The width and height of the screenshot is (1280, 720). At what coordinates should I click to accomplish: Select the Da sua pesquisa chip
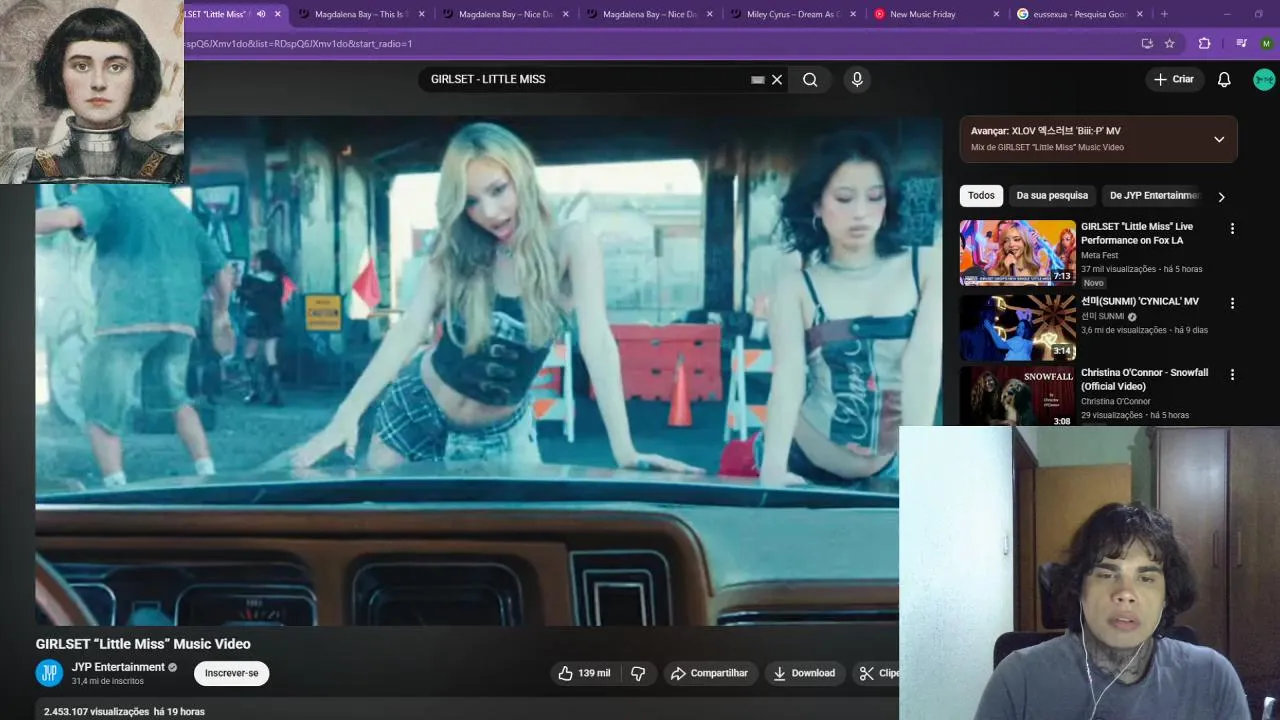tap(1052, 196)
